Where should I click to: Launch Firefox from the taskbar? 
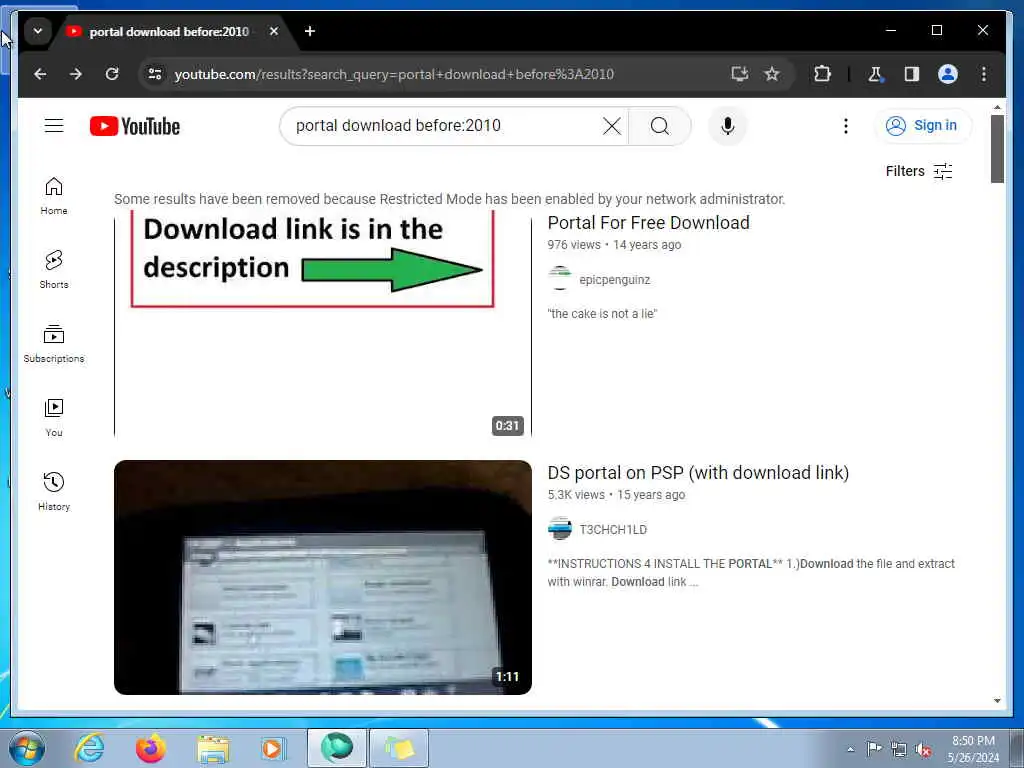click(x=150, y=748)
